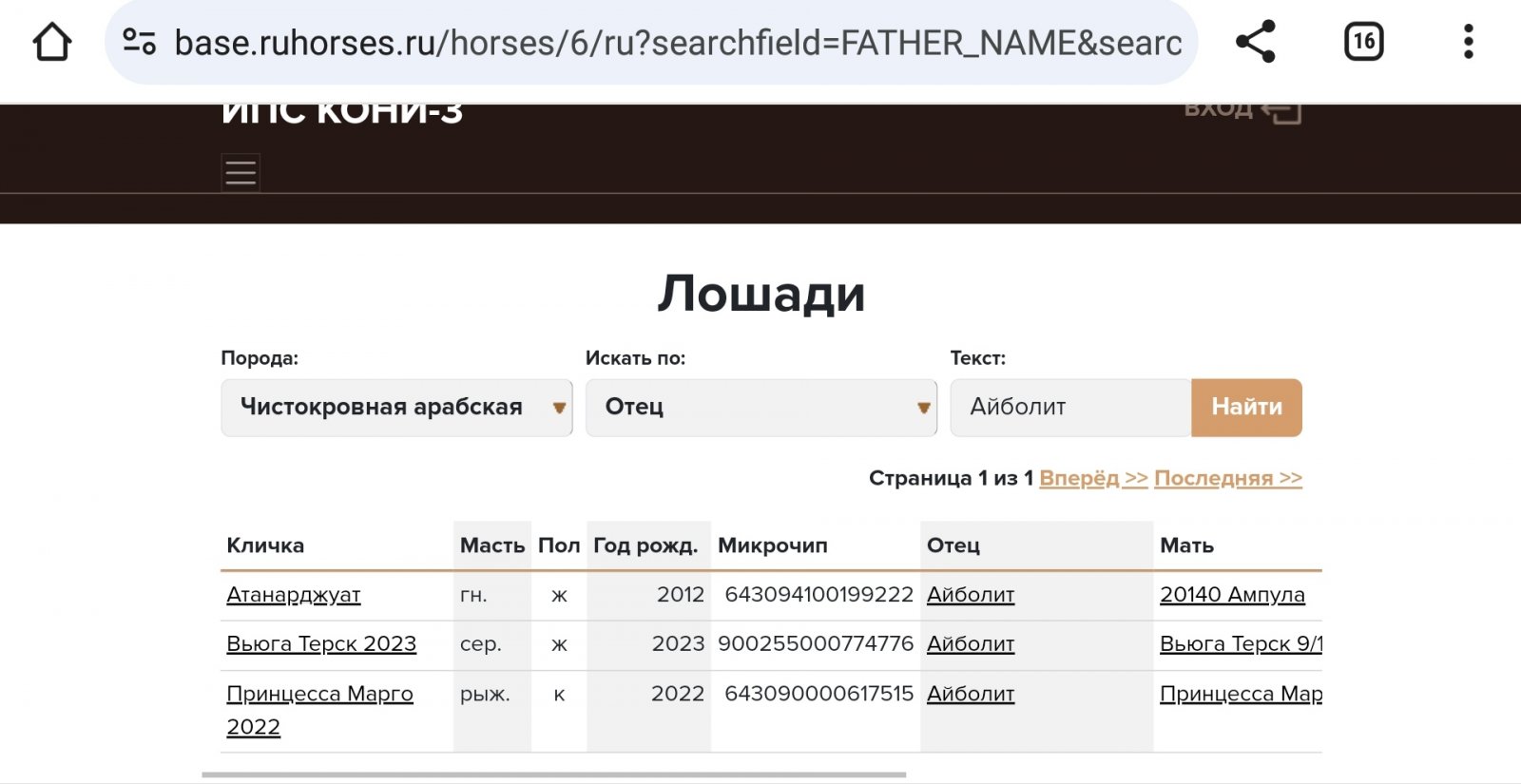This screenshot has width=1521, height=784.
Task: Expand the Порода breed dropdown
Action: click(396, 408)
